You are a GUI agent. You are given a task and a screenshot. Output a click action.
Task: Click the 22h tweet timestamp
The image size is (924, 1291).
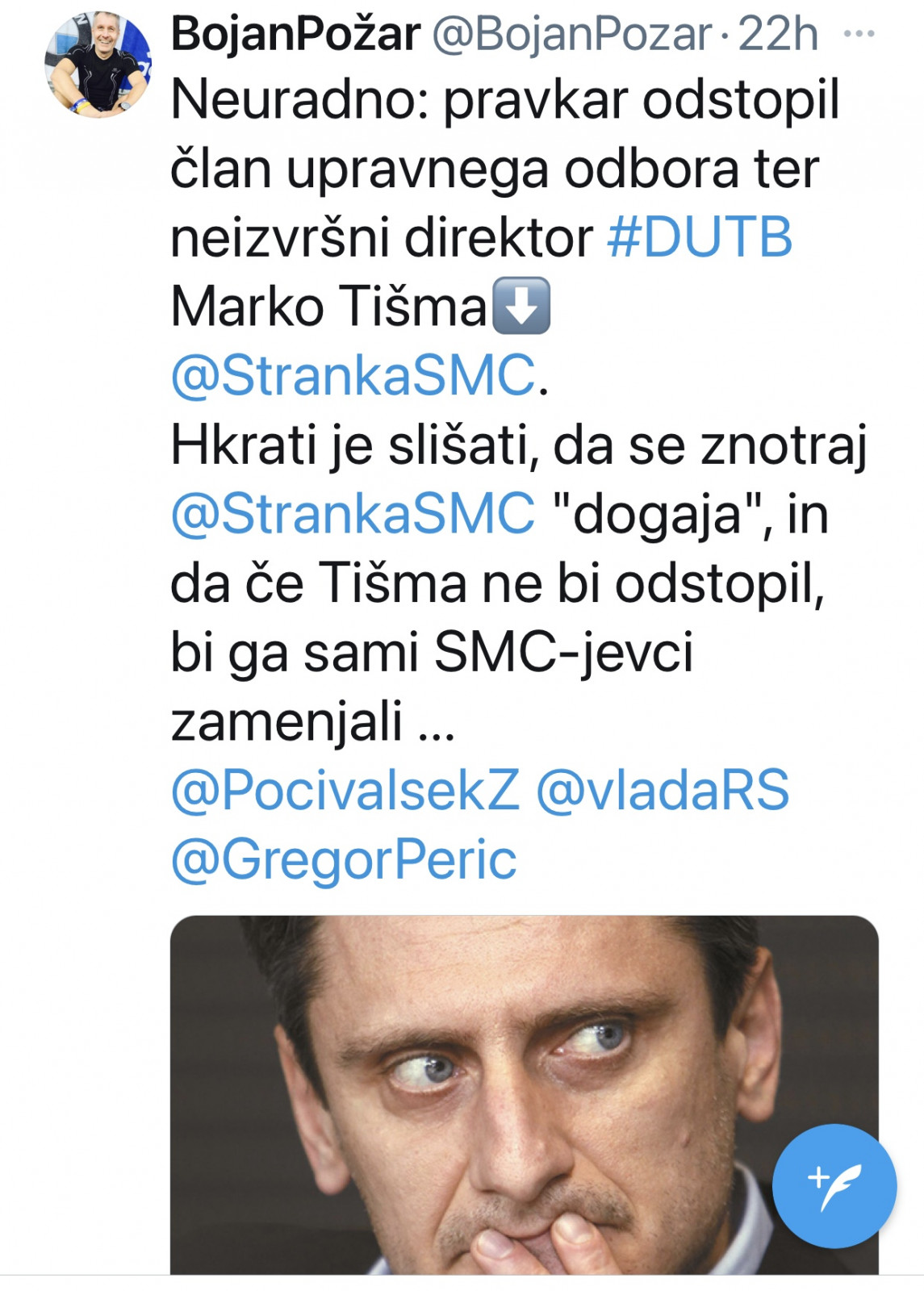click(778, 34)
